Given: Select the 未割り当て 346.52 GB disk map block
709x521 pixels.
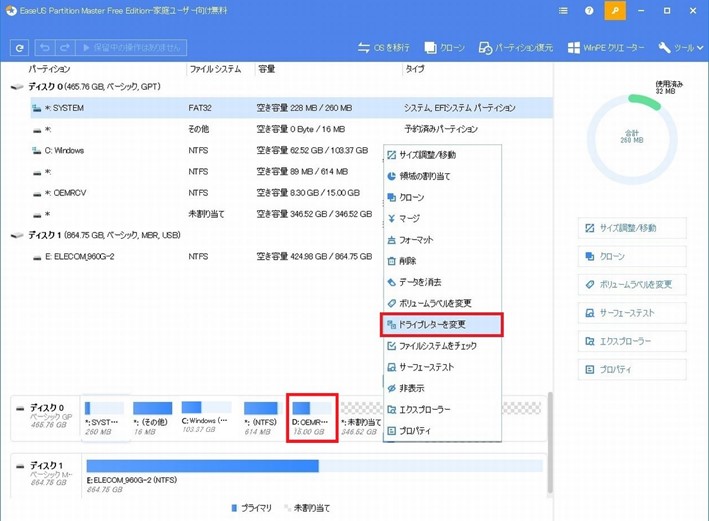Looking at the screenshot, I should (361, 418).
